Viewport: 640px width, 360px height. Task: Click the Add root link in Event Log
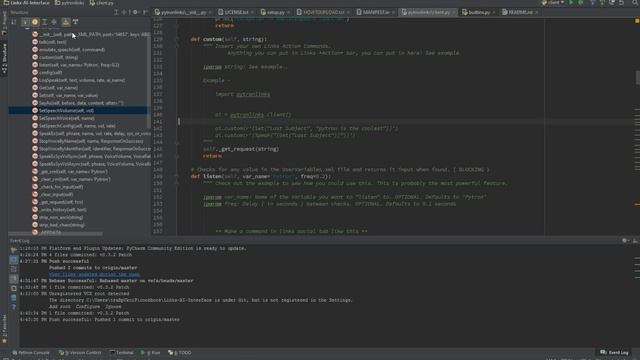[x=59, y=307]
